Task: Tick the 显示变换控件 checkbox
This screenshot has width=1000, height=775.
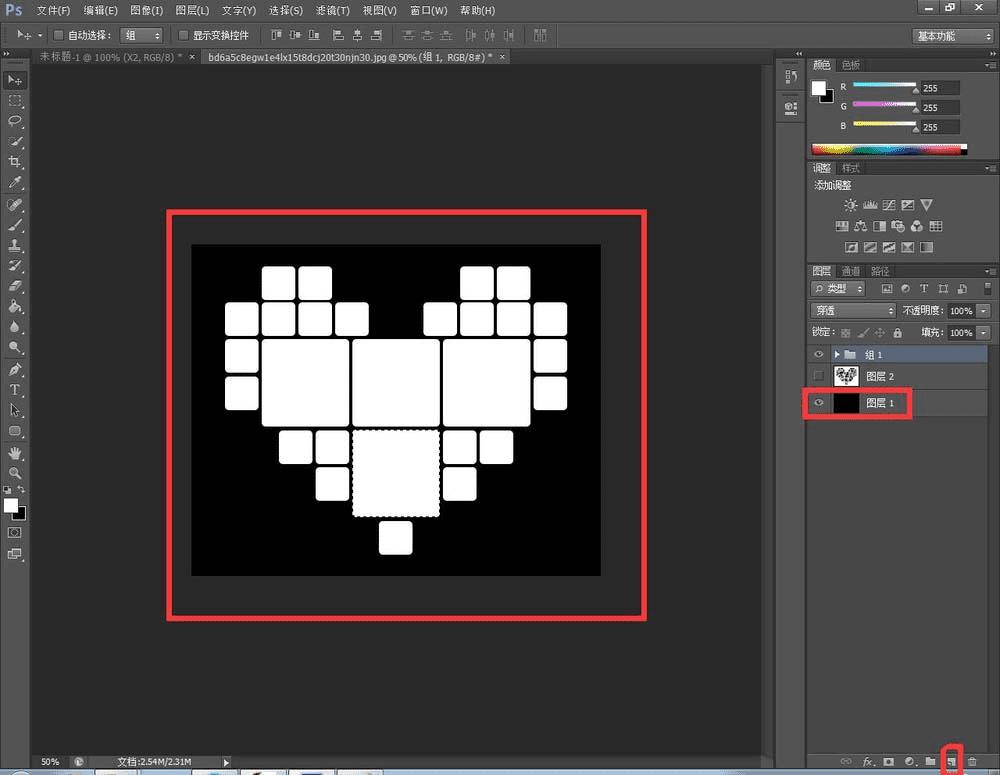Action: tap(183, 35)
